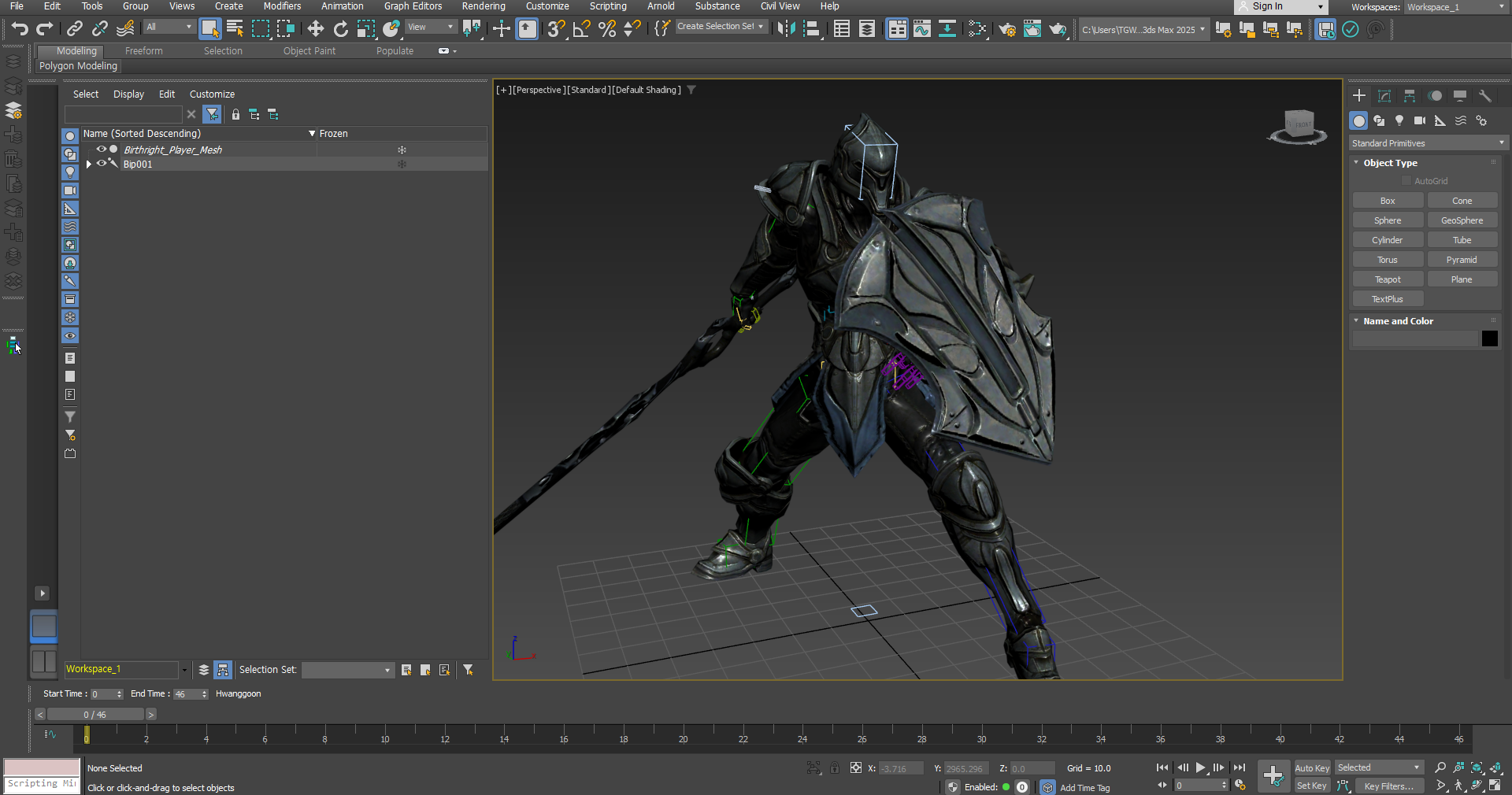Open the View coordinate system dropdown

coord(430,27)
